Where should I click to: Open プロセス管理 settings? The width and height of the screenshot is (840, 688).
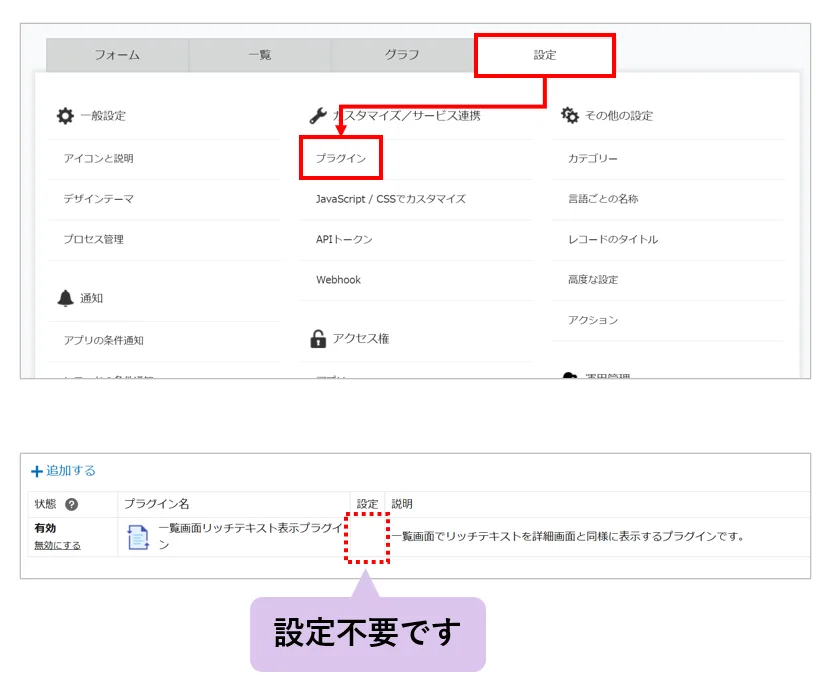[94, 240]
